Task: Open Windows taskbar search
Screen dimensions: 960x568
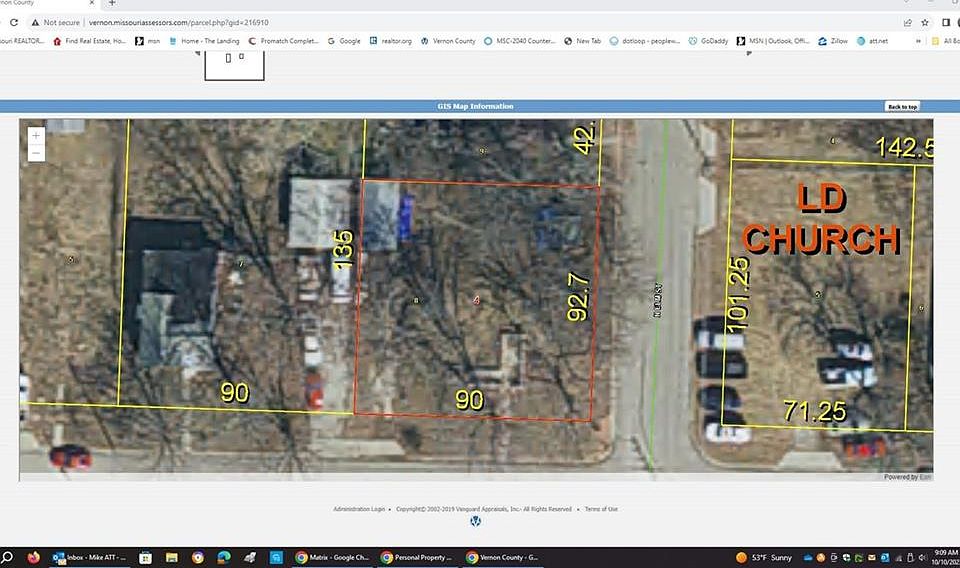Action: click(x=8, y=557)
